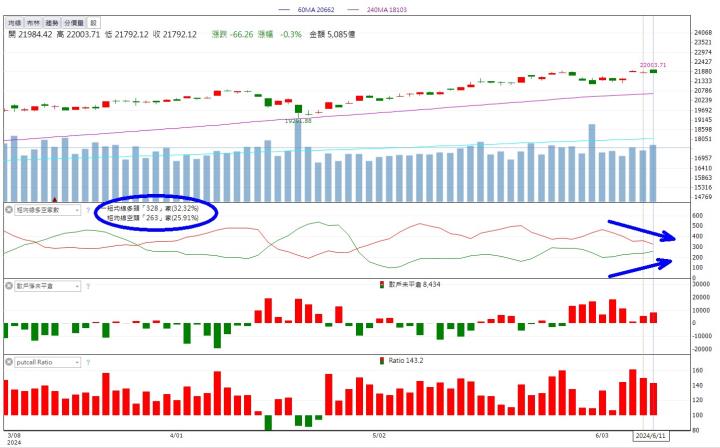
Task: Select the high price 高 22003.71 text
Action: click(78, 34)
